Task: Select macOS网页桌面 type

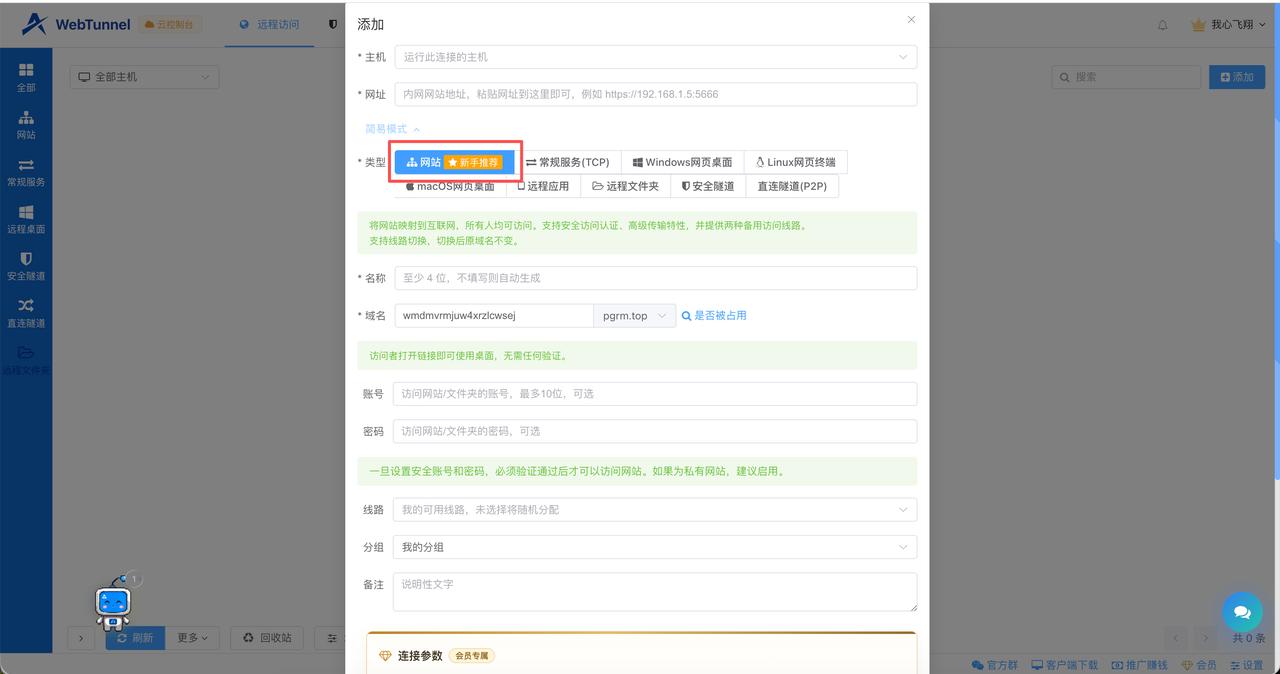Action: (450, 186)
